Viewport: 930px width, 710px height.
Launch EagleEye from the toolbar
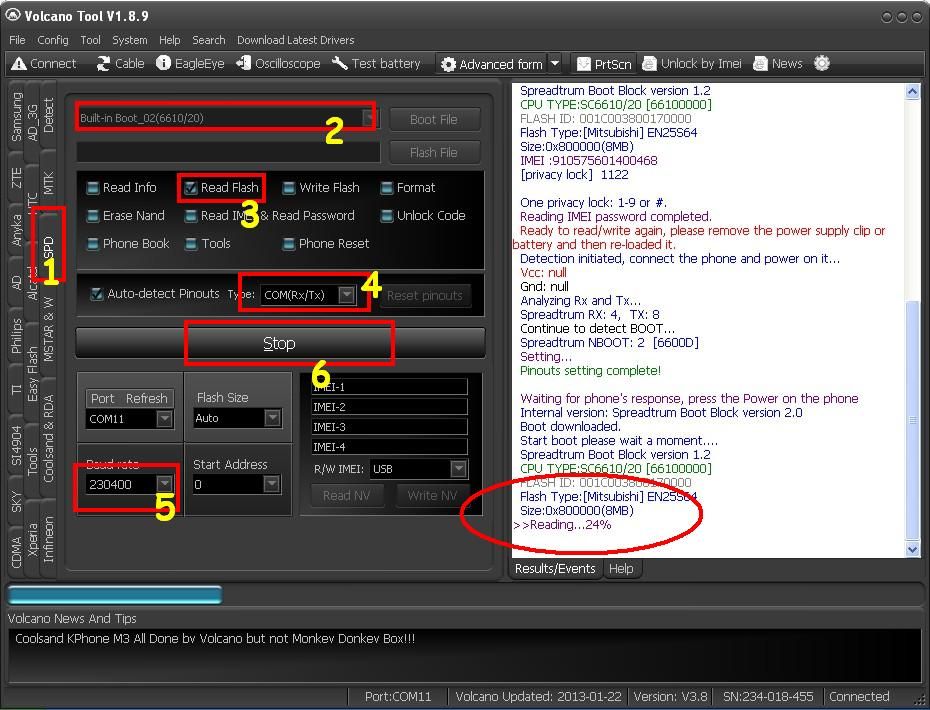click(x=164, y=63)
